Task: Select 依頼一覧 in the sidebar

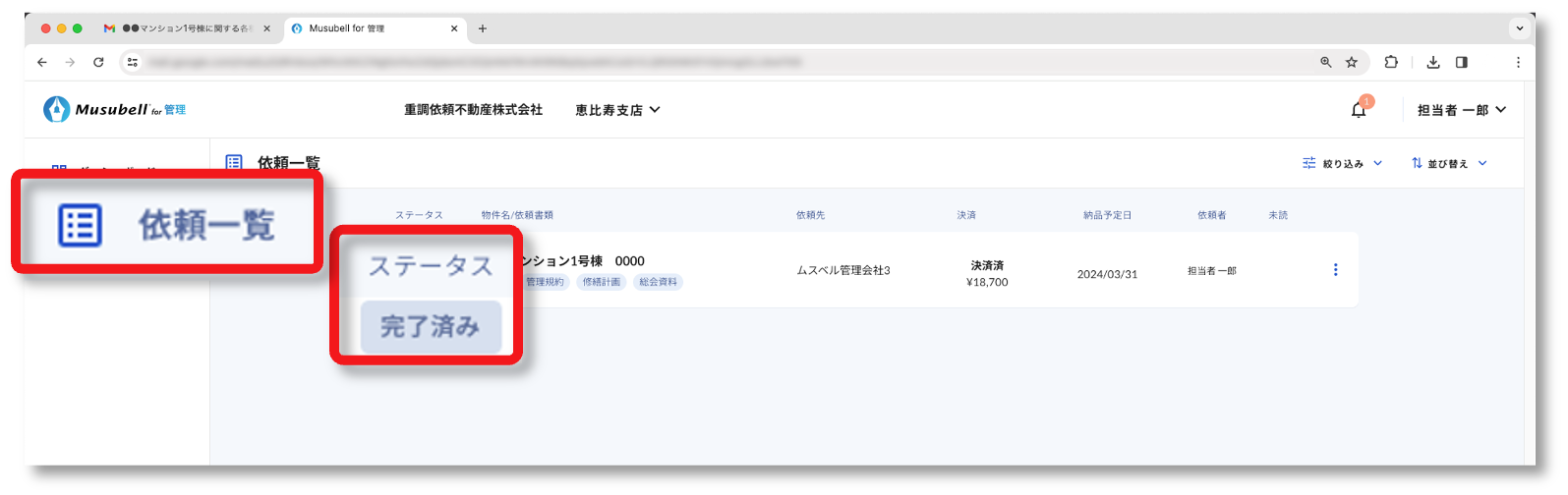Action: (167, 225)
